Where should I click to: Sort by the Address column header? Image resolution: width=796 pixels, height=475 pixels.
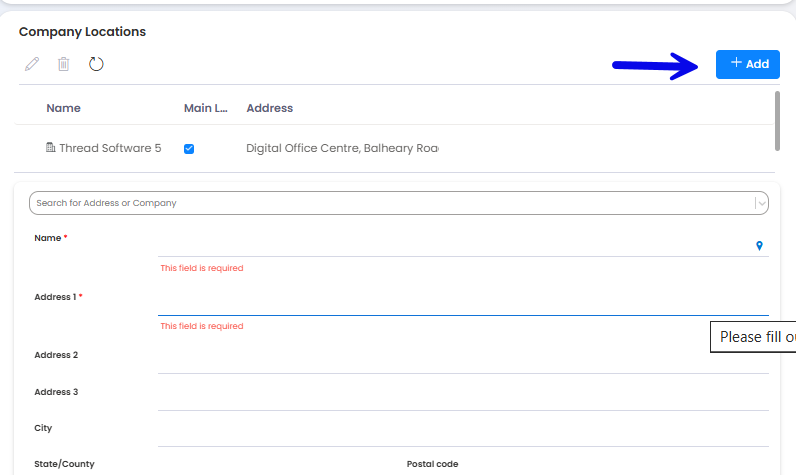pyautogui.click(x=269, y=108)
